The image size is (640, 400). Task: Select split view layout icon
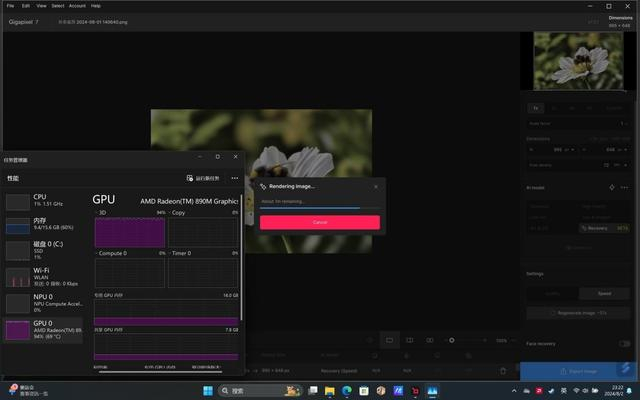point(409,340)
